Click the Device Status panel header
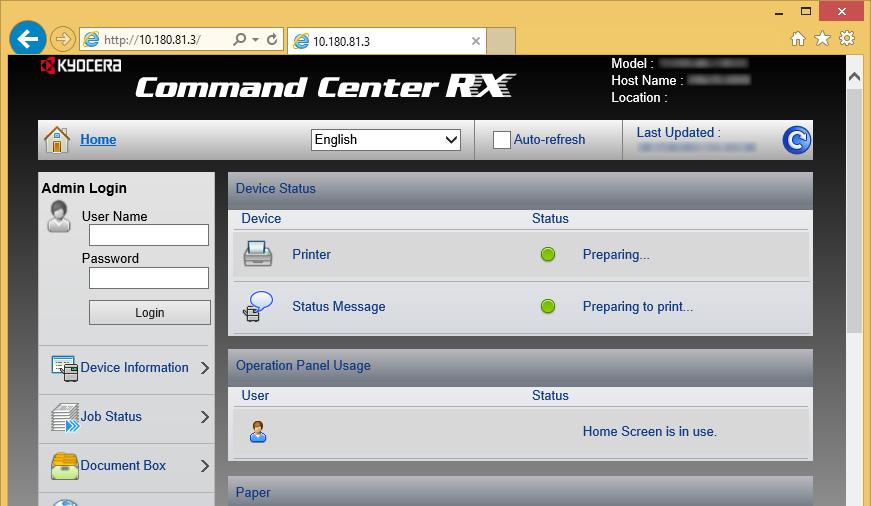 [x=520, y=191]
